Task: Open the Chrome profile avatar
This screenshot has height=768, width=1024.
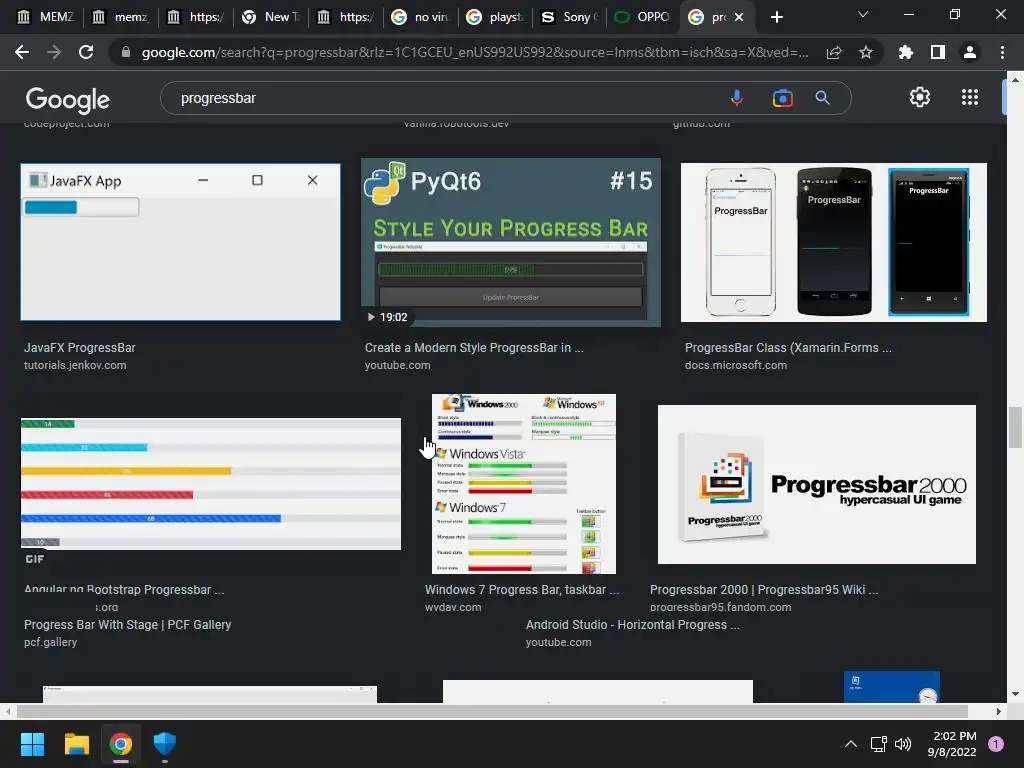Action: [970, 52]
